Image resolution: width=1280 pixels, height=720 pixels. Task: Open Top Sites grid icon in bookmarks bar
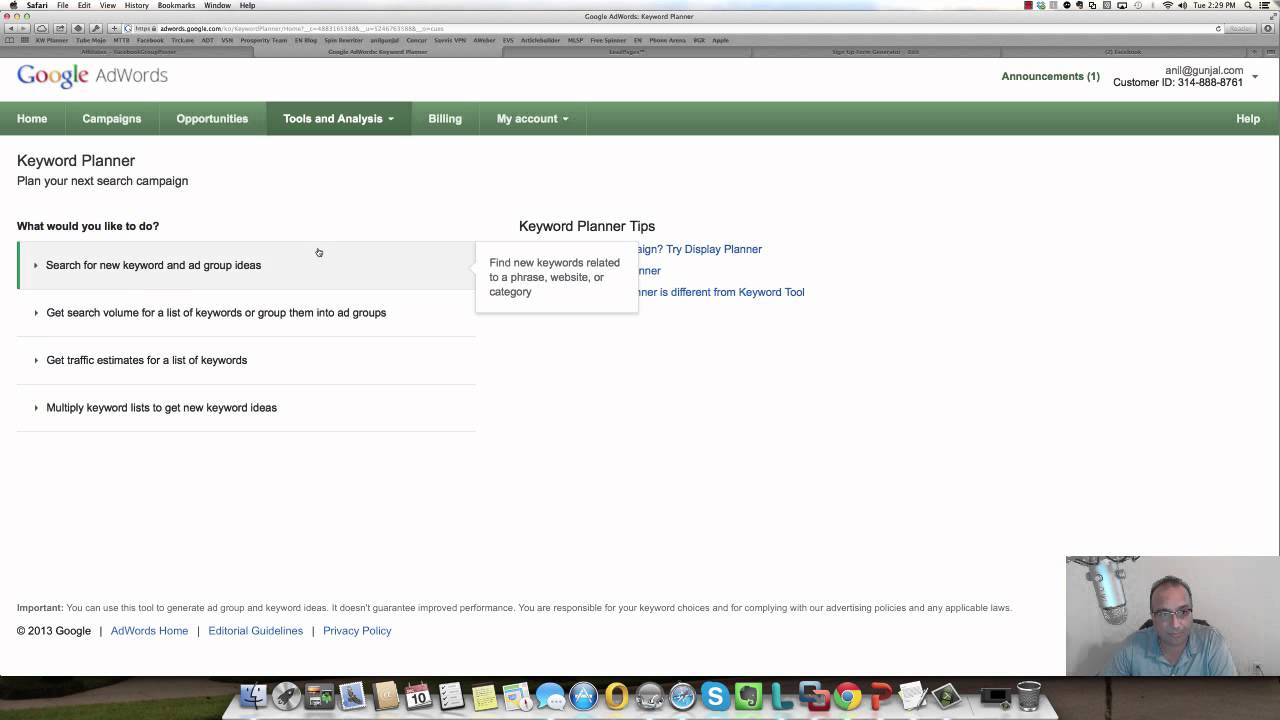click(x=25, y=40)
